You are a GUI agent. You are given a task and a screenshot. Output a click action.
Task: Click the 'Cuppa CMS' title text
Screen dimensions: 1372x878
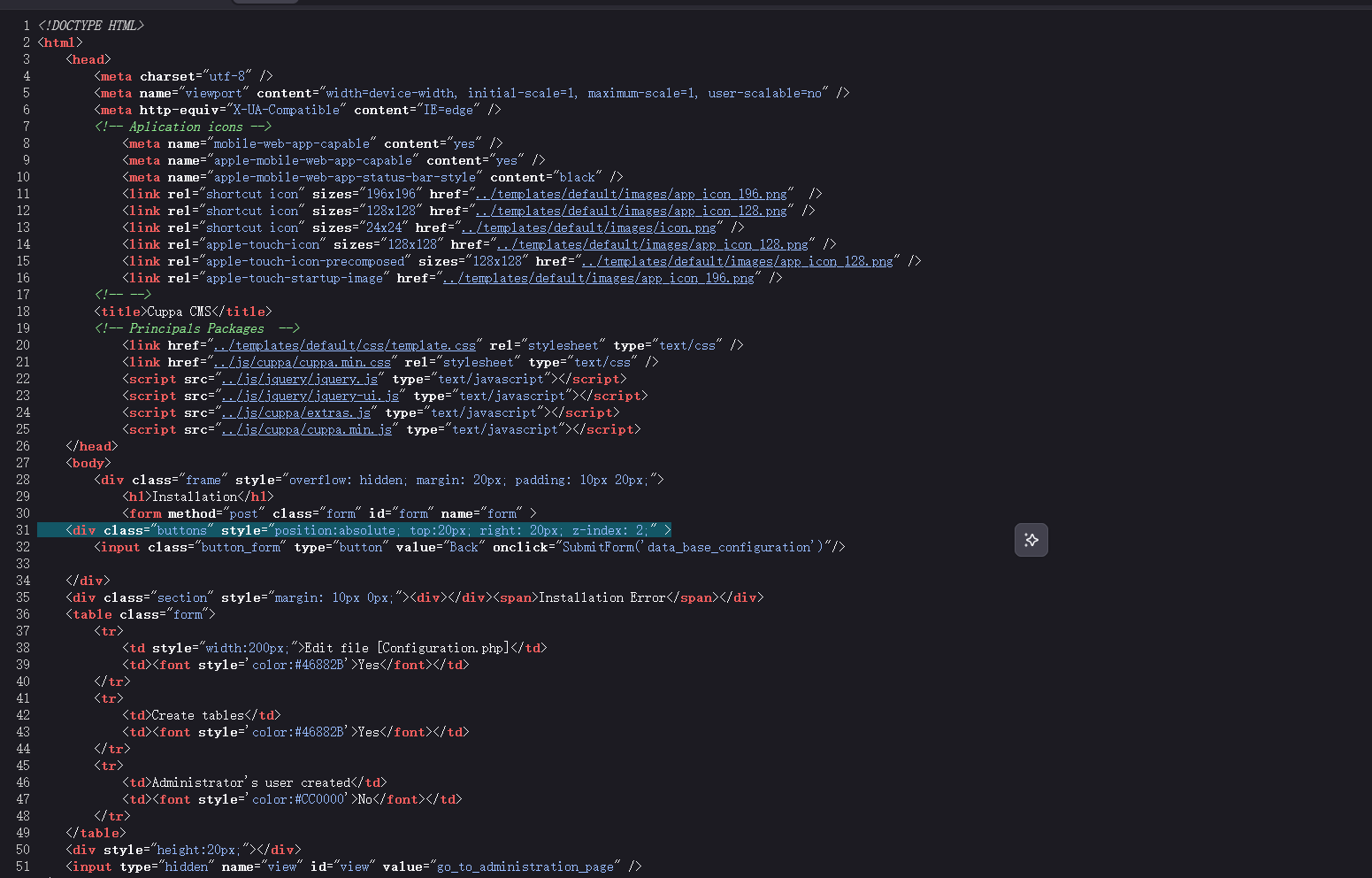click(x=179, y=312)
